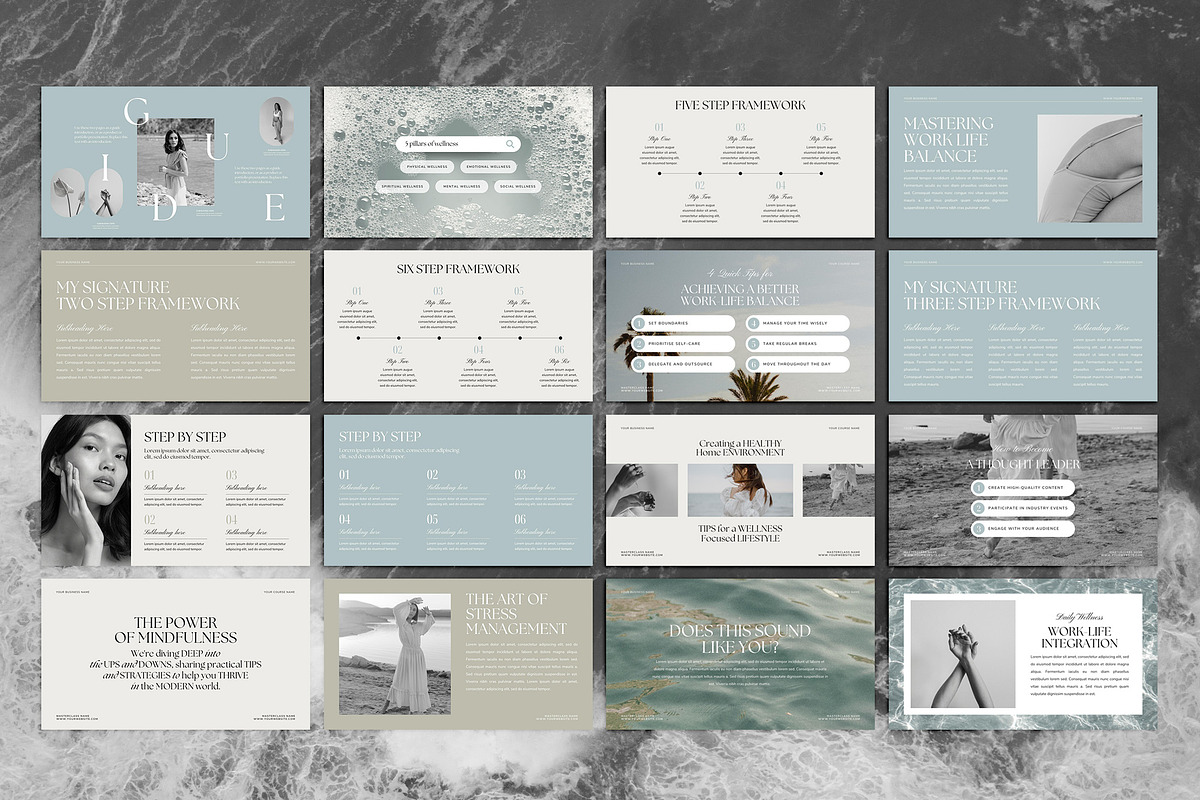The width and height of the screenshot is (1200, 800).
Task: Click the 'Create High-Quality Content' pill
Action: tap(1023, 488)
